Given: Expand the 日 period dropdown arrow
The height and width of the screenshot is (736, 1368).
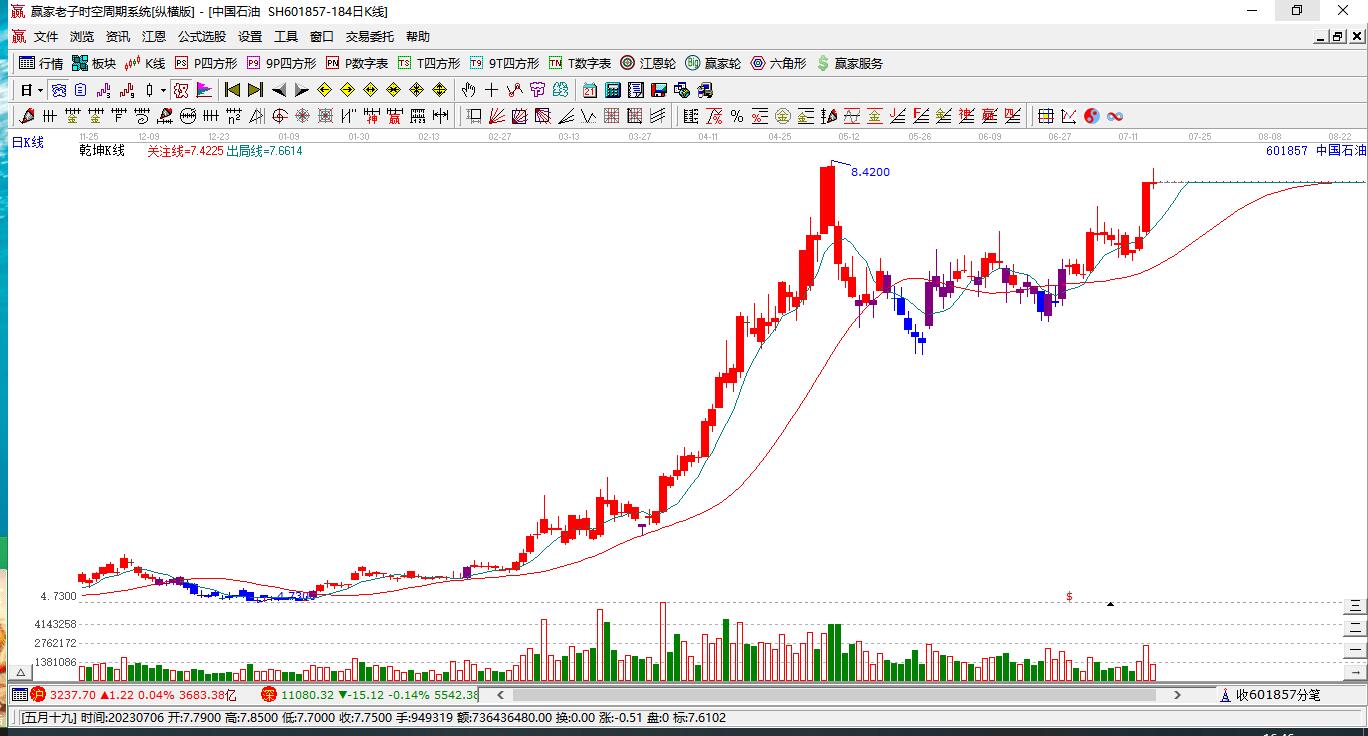Looking at the screenshot, I should click(40, 90).
